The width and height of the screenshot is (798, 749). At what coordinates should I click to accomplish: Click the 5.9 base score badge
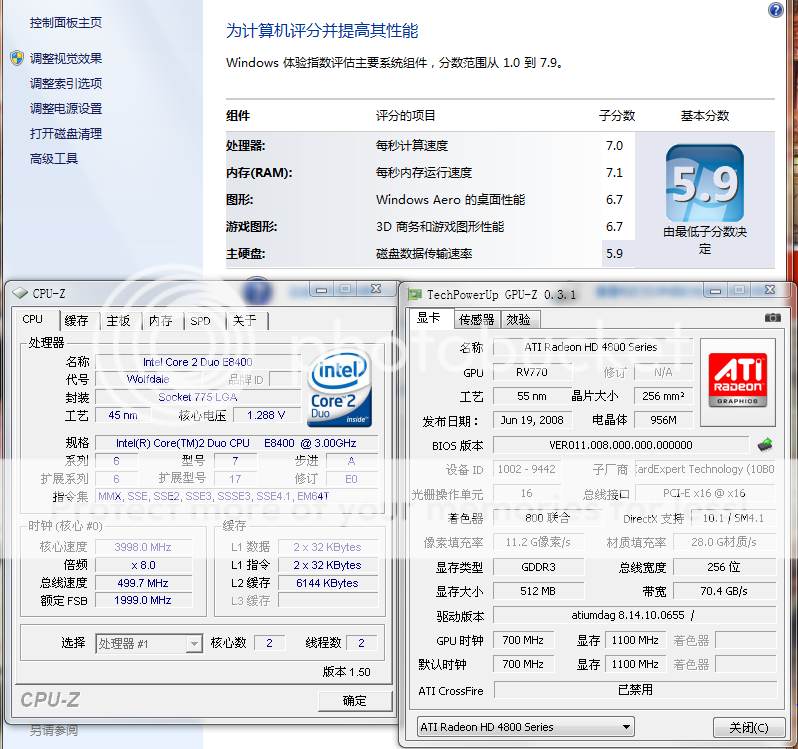click(x=705, y=183)
